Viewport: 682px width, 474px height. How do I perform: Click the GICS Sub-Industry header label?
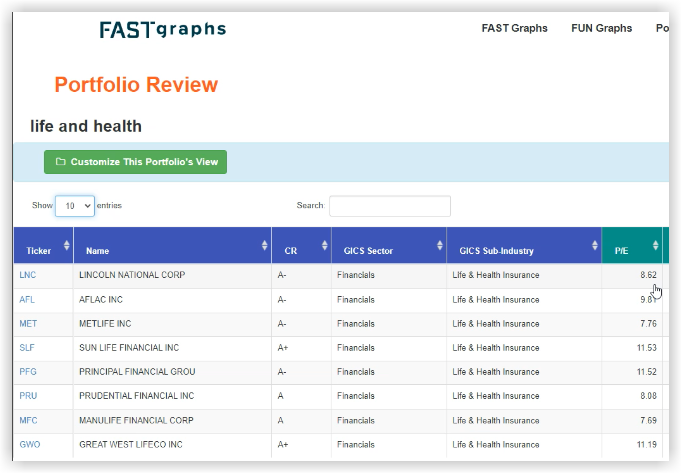496,251
